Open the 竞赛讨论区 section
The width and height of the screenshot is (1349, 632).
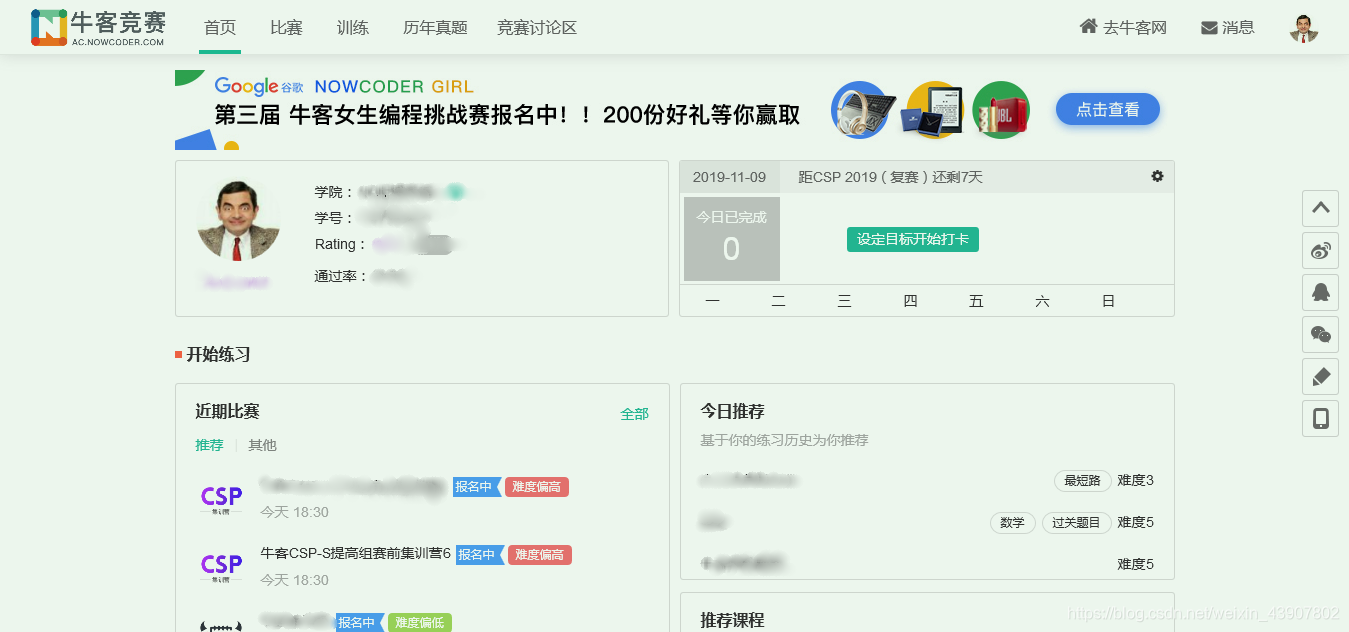535,28
